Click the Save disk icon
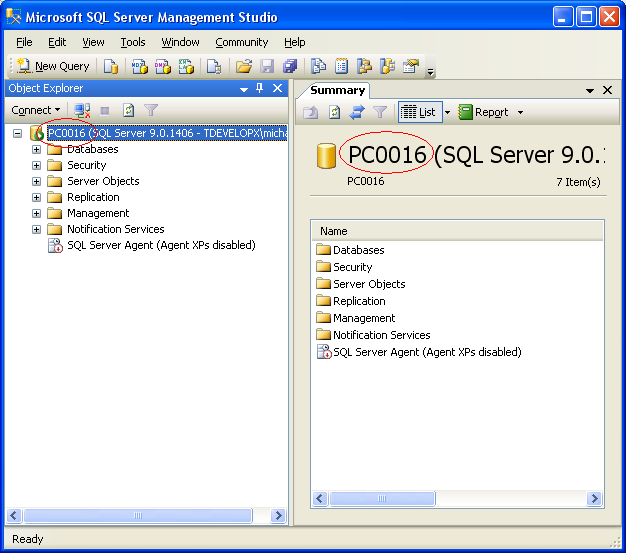The image size is (626, 553). click(x=267, y=66)
